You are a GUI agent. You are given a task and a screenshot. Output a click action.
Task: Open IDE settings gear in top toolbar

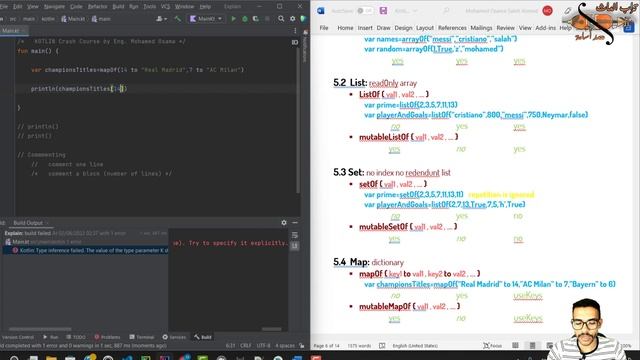tap(293, 19)
